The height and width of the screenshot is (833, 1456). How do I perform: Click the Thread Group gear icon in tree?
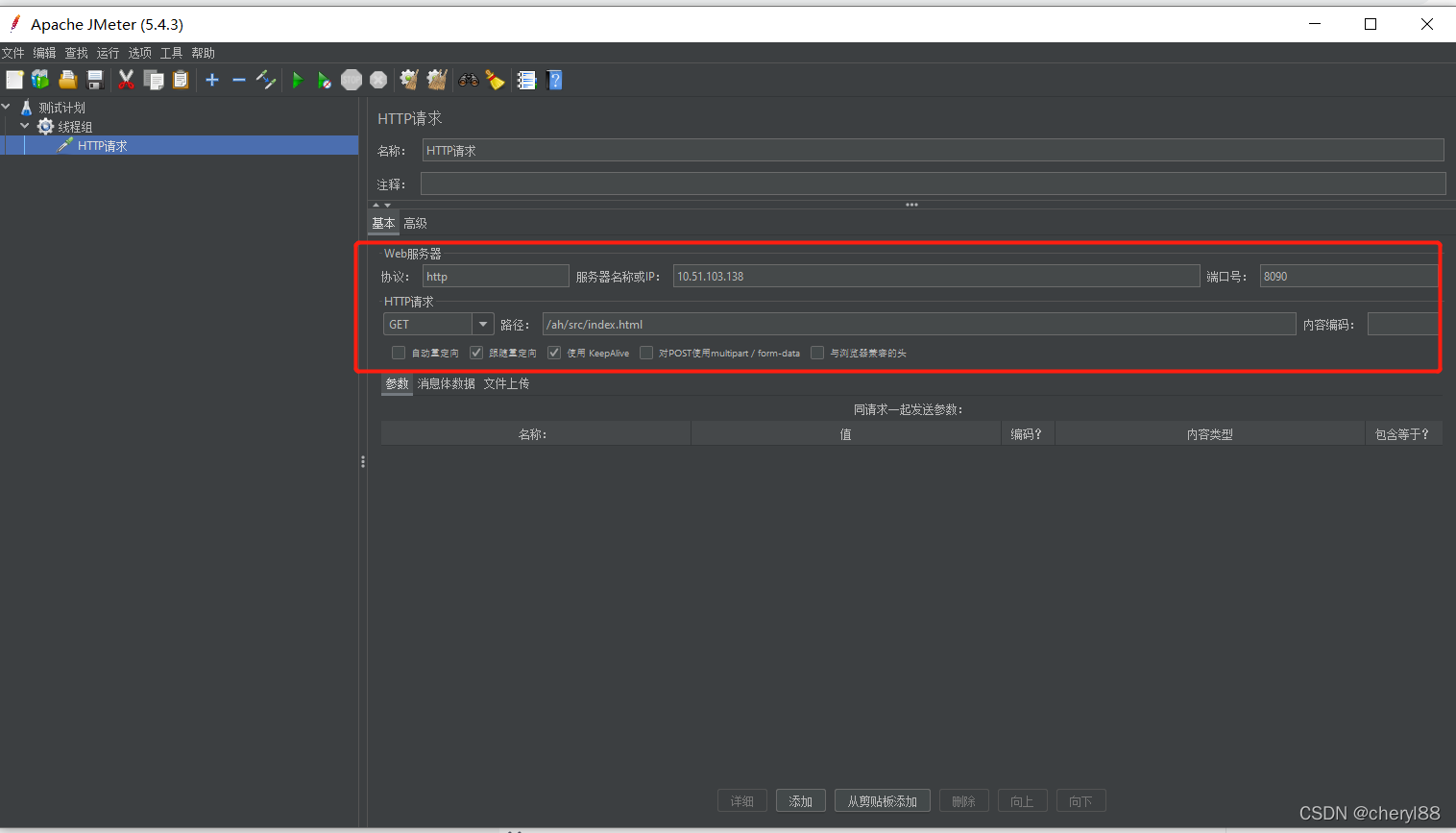pos(45,127)
